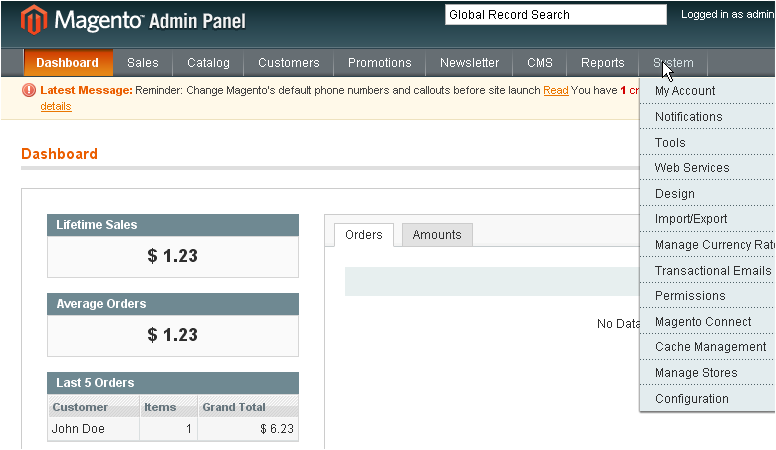Follow the details link under Latest Message

point(56,106)
